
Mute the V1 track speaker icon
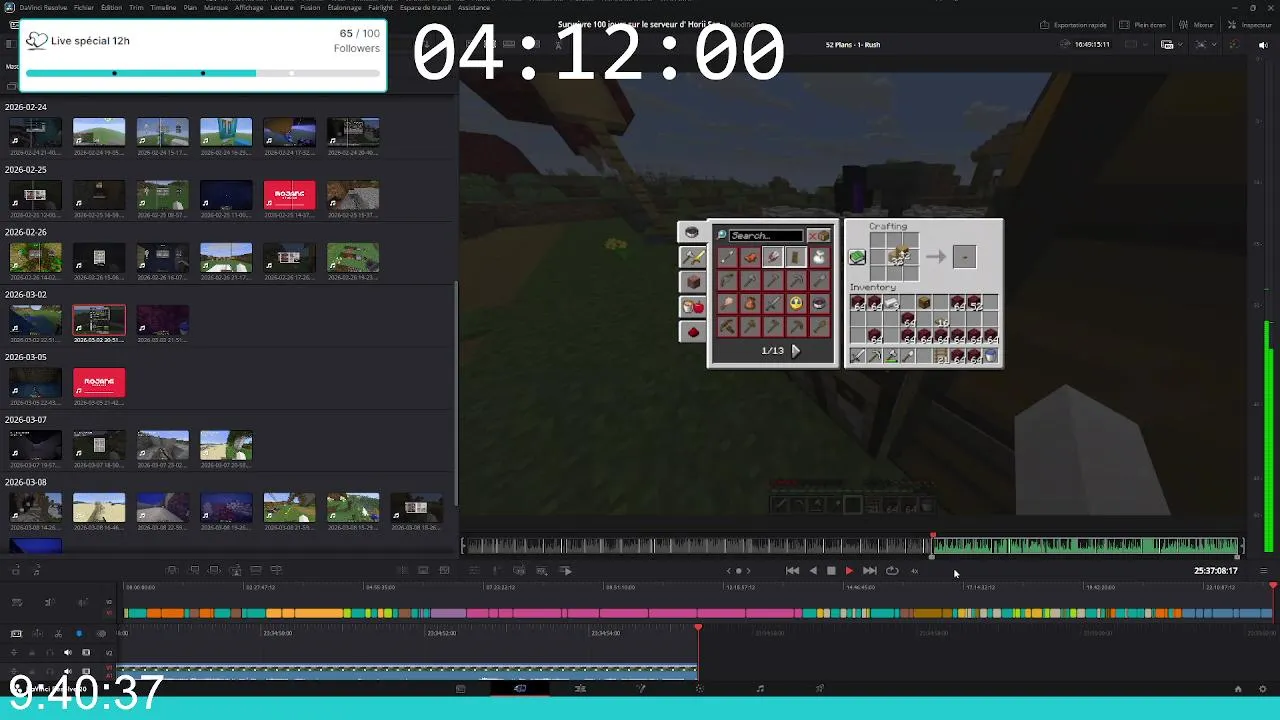coord(68,671)
